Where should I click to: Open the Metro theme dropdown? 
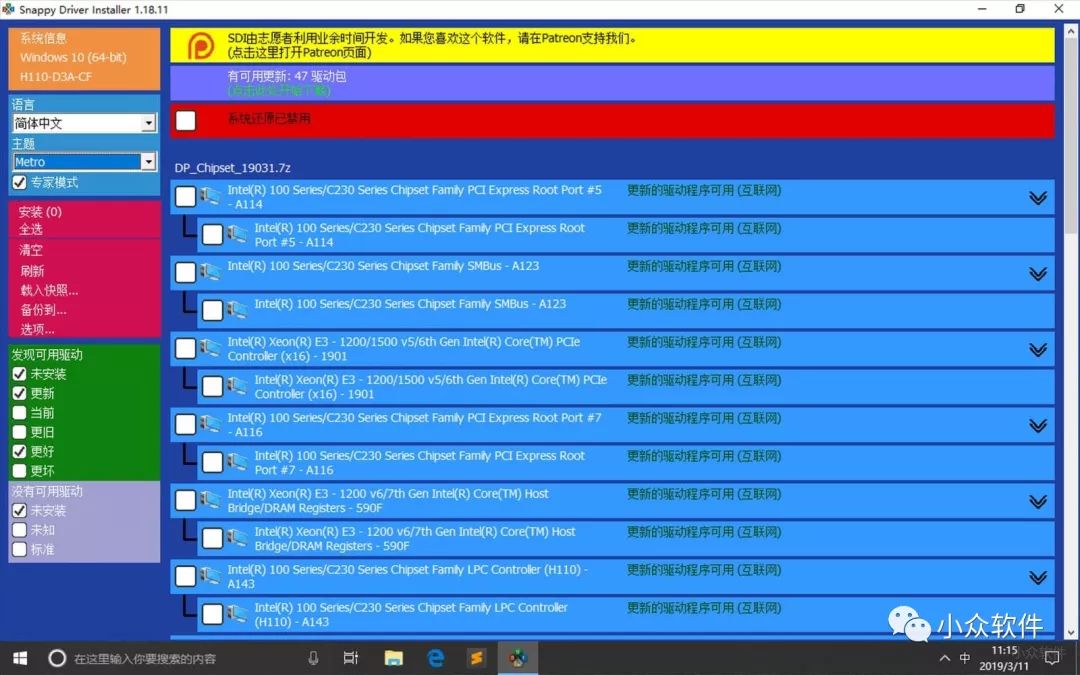tap(148, 161)
